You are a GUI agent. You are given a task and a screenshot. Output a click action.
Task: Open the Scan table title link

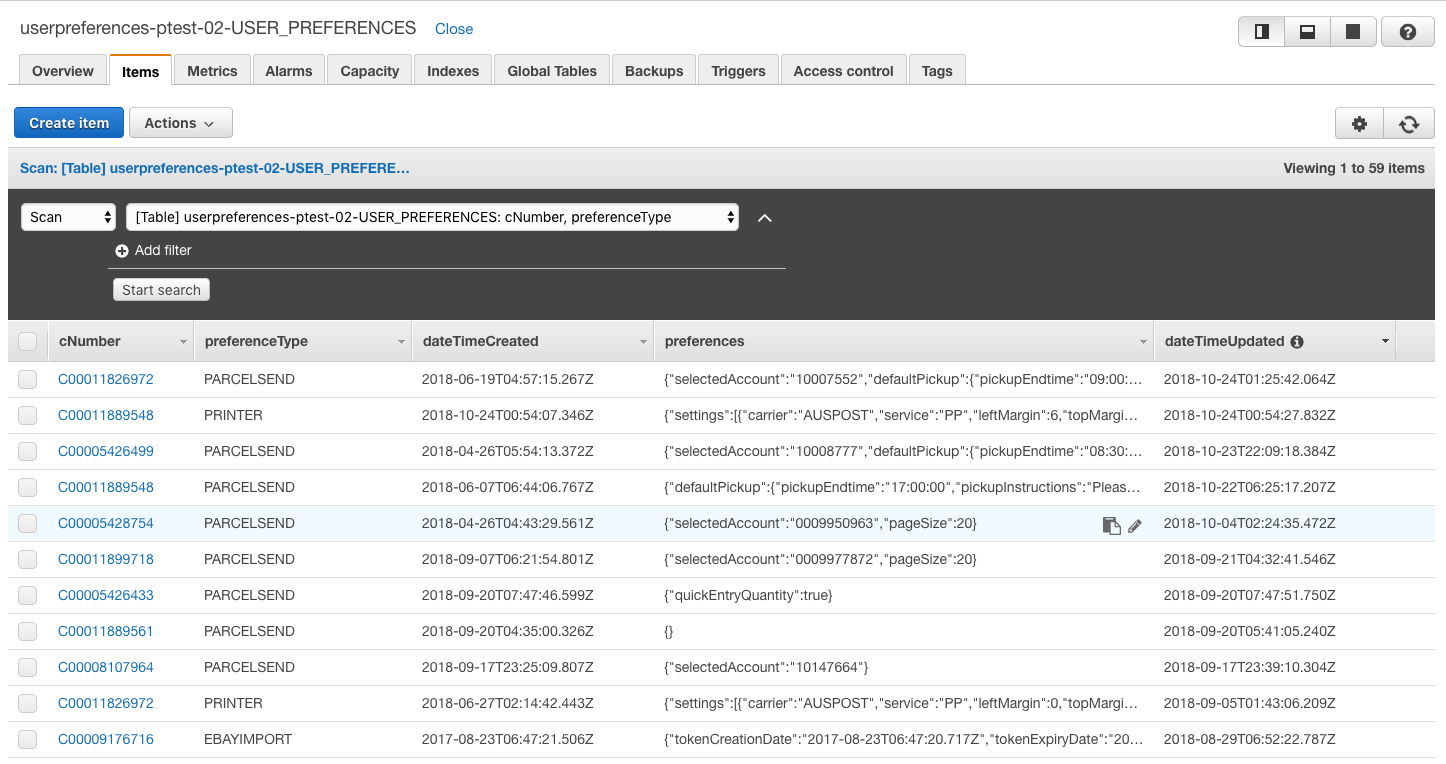point(215,168)
